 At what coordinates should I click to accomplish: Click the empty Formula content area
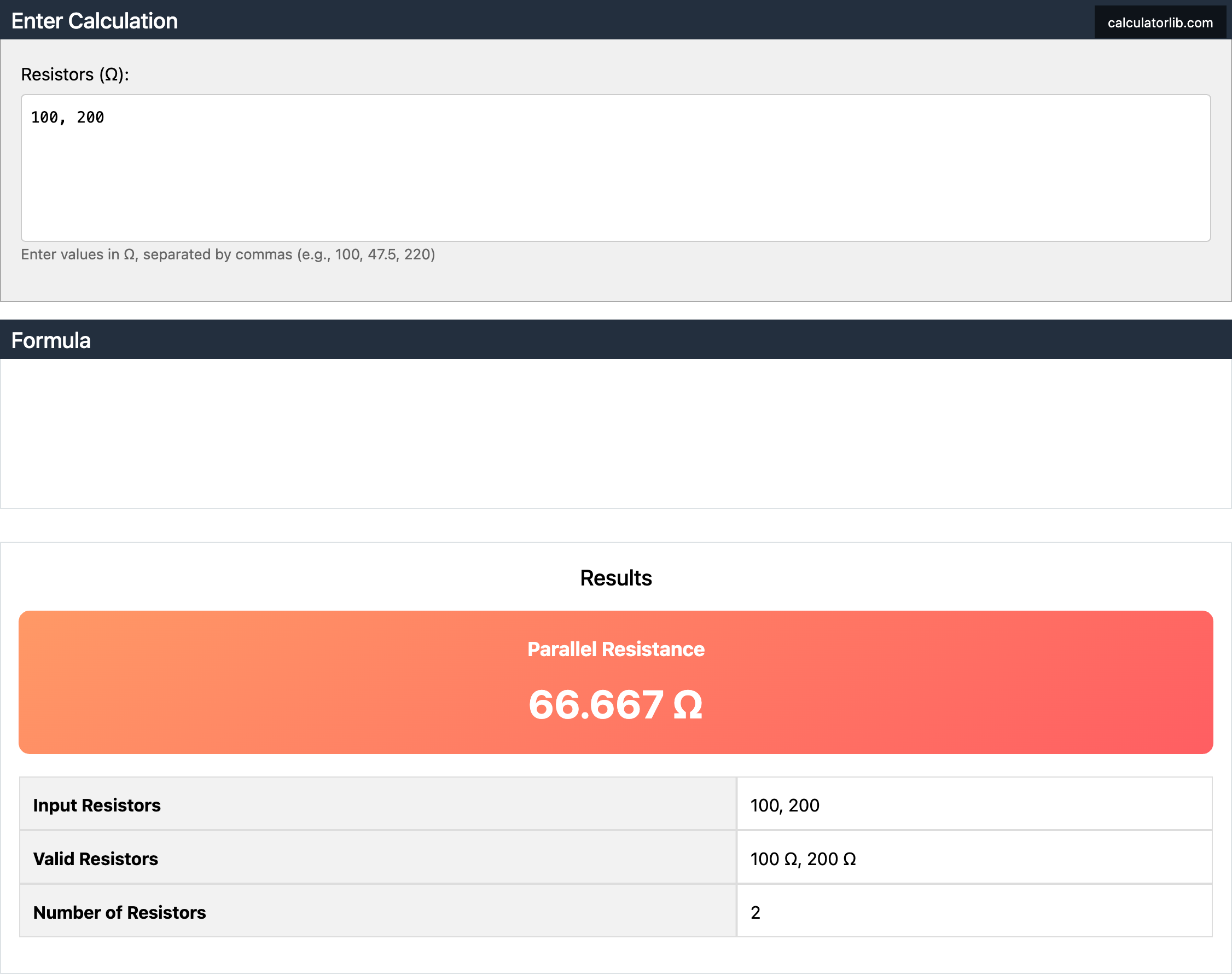click(615, 433)
